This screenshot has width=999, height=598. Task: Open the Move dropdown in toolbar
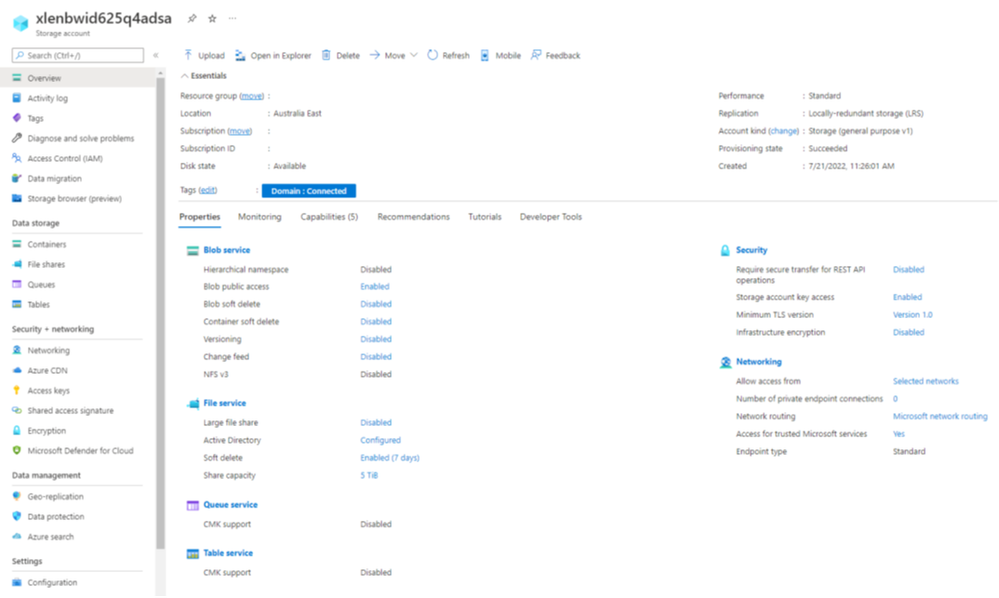pos(393,55)
